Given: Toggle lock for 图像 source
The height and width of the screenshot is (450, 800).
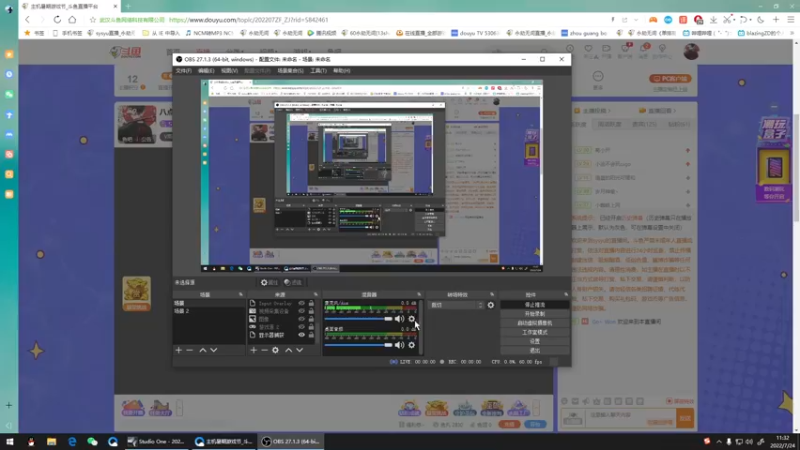Looking at the screenshot, I should 311,319.
